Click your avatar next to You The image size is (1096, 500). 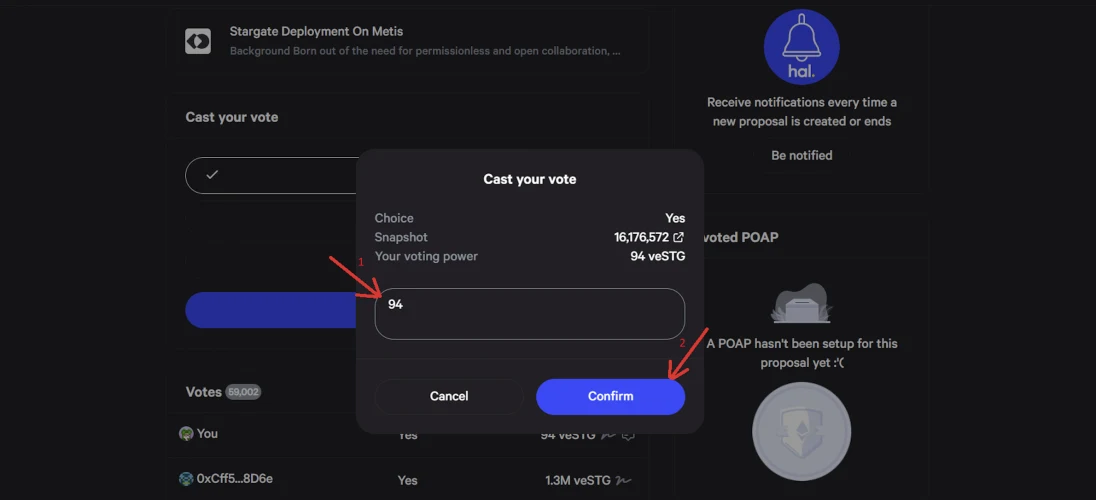[186, 434]
